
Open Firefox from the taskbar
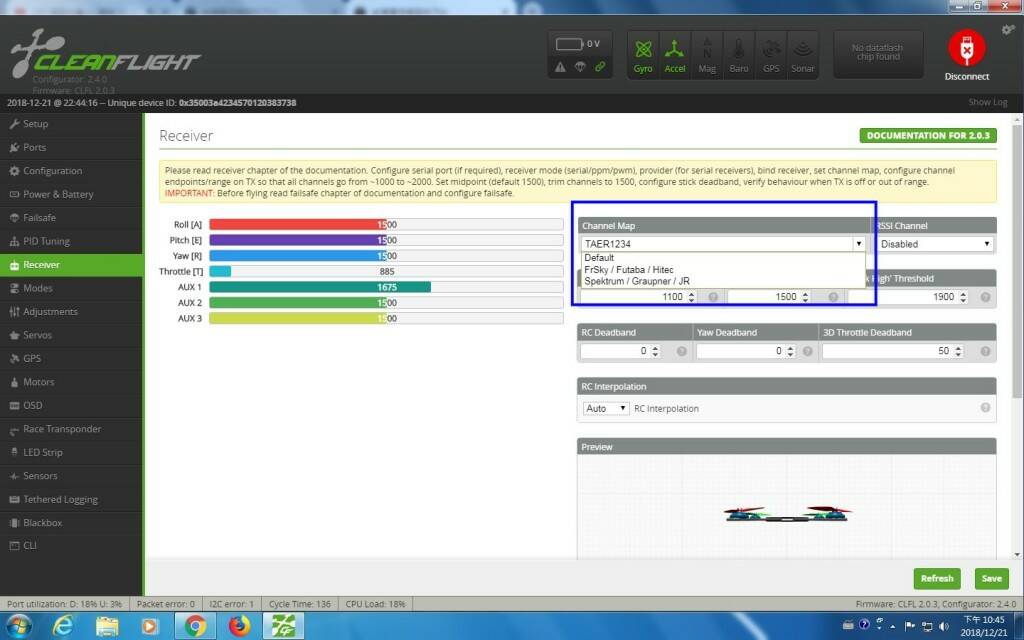(x=239, y=626)
